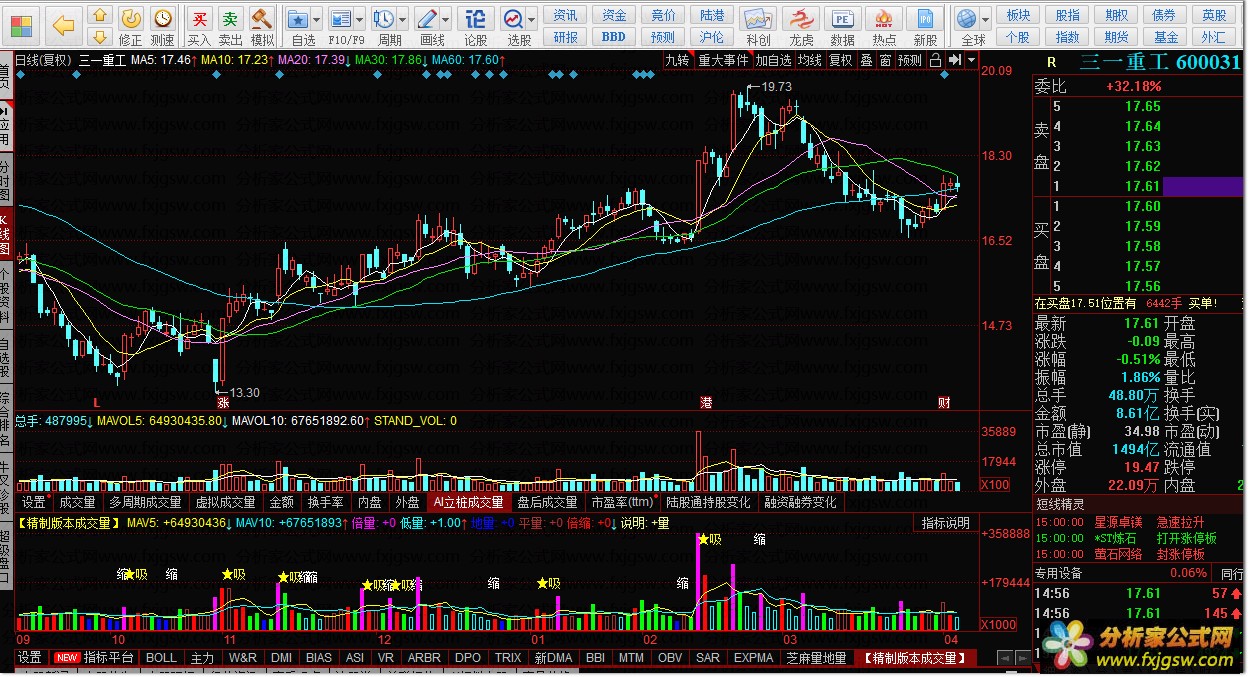Expand the F10/F9 dropdown arrow
The image size is (1250, 677).
[x=360, y=19]
